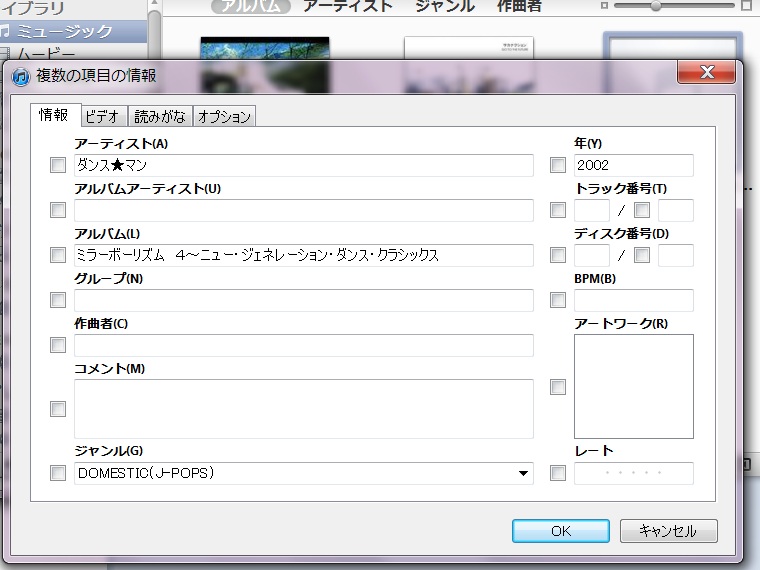The image size is (760, 570).
Task: Confirm changes with the OK button
Action: click(x=561, y=531)
